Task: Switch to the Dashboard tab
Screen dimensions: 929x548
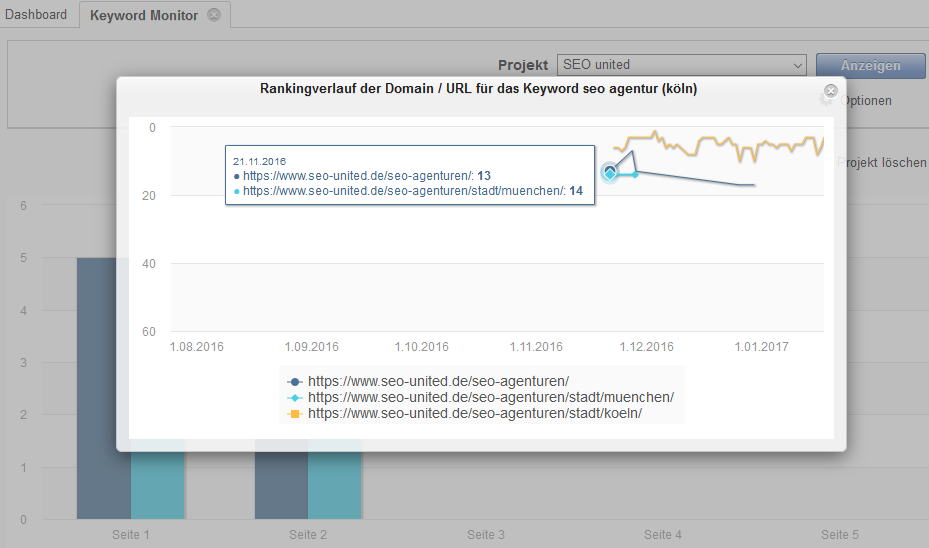Action: pyautogui.click(x=36, y=14)
